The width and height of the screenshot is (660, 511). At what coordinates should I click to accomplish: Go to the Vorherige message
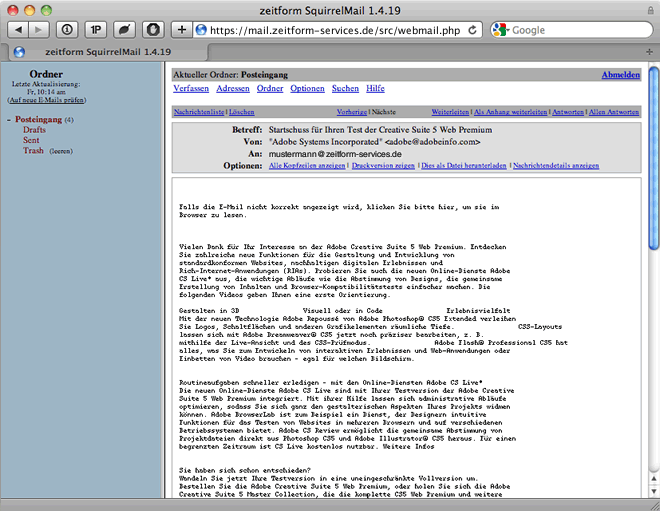[352, 112]
